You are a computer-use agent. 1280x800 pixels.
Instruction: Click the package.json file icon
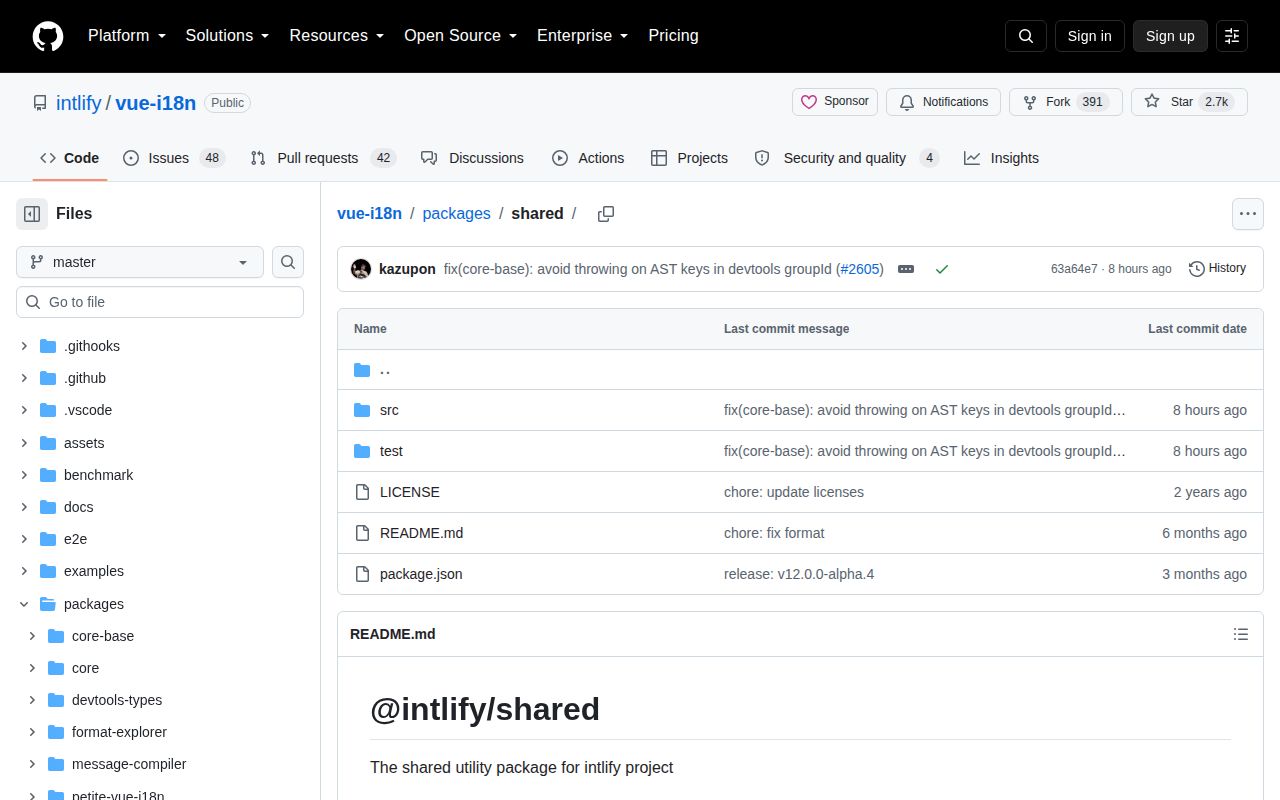pos(362,574)
